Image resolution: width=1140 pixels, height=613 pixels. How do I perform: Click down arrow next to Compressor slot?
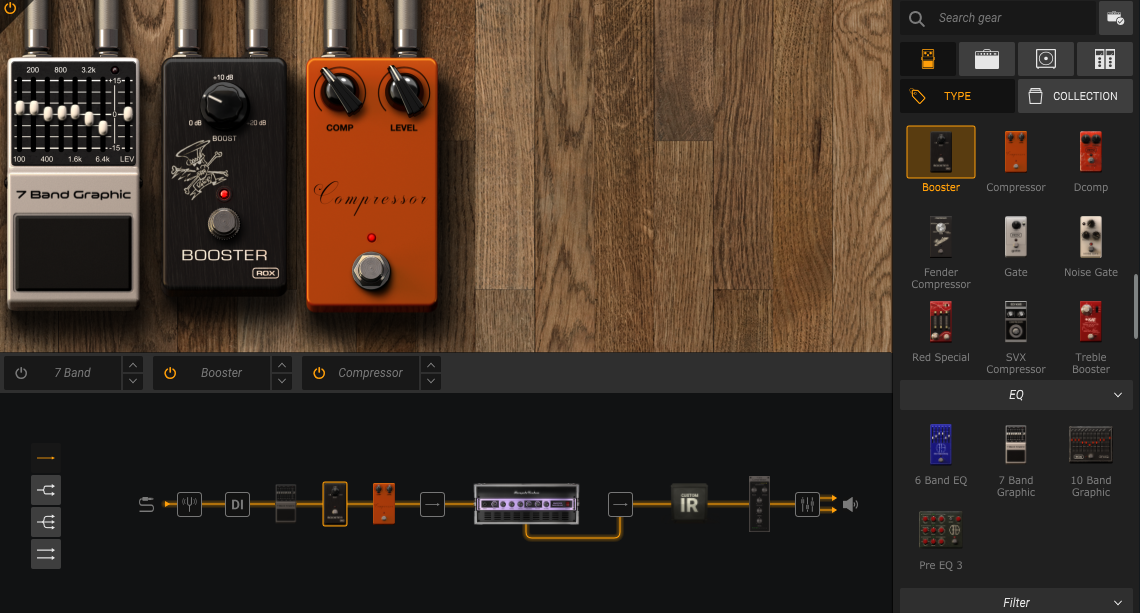(x=431, y=381)
